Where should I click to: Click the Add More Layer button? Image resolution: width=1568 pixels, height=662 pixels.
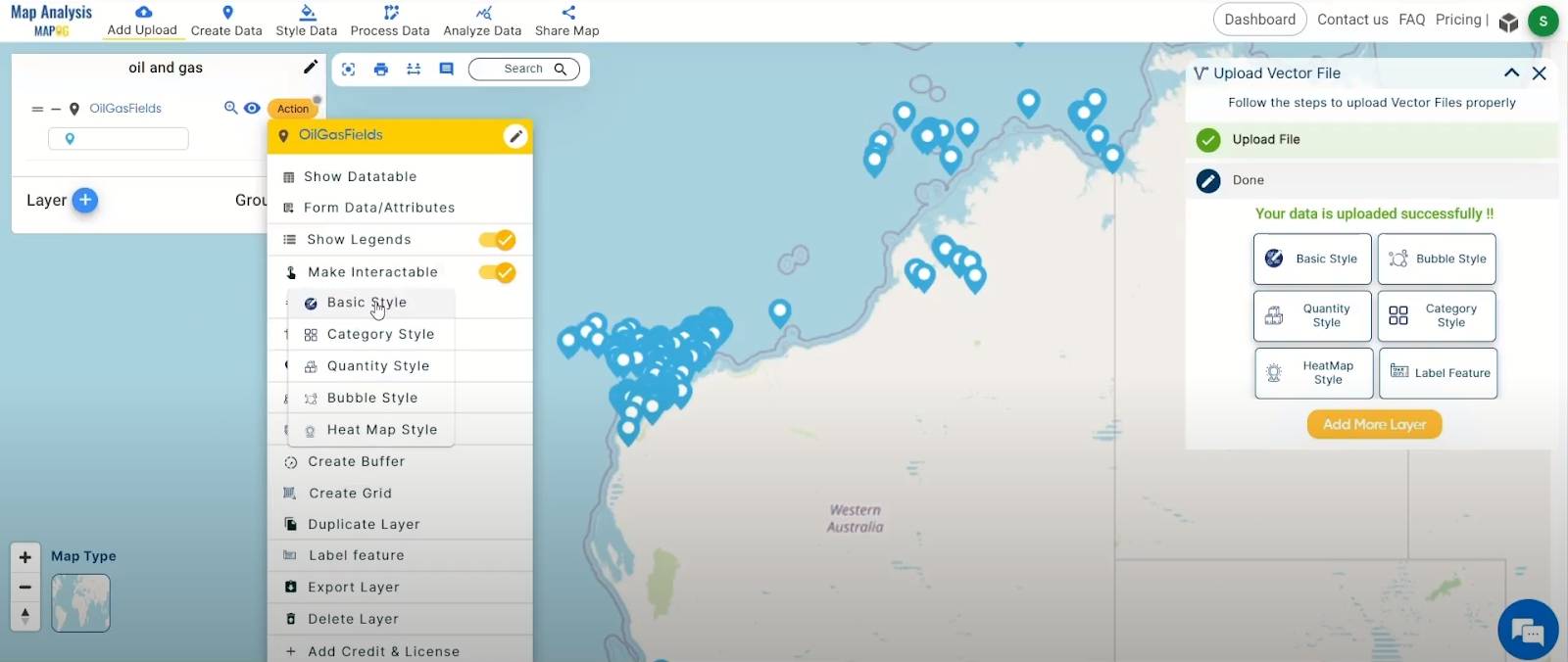1375,424
